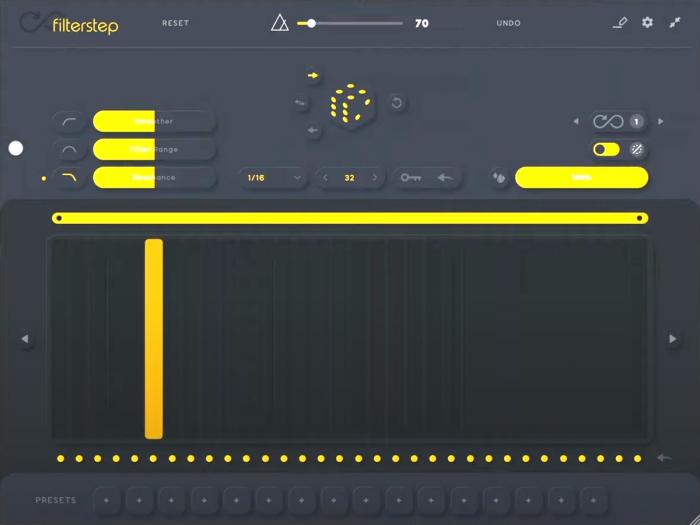The width and height of the screenshot is (700, 525).
Task: Click the step count value 32
Action: (350, 178)
